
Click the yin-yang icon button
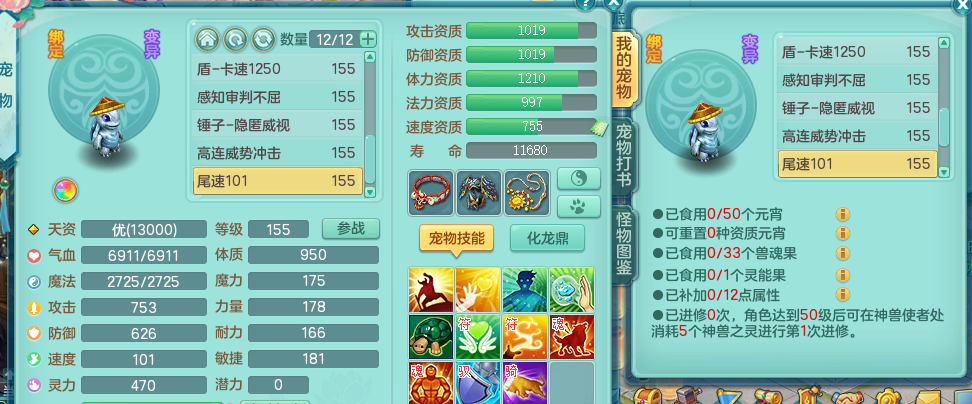tap(578, 178)
